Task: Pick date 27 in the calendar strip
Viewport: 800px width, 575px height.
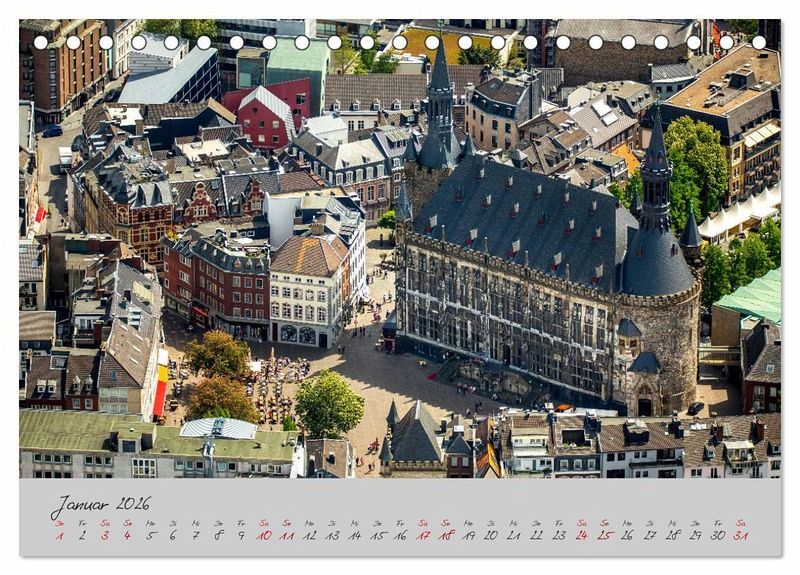Action: (x=650, y=536)
